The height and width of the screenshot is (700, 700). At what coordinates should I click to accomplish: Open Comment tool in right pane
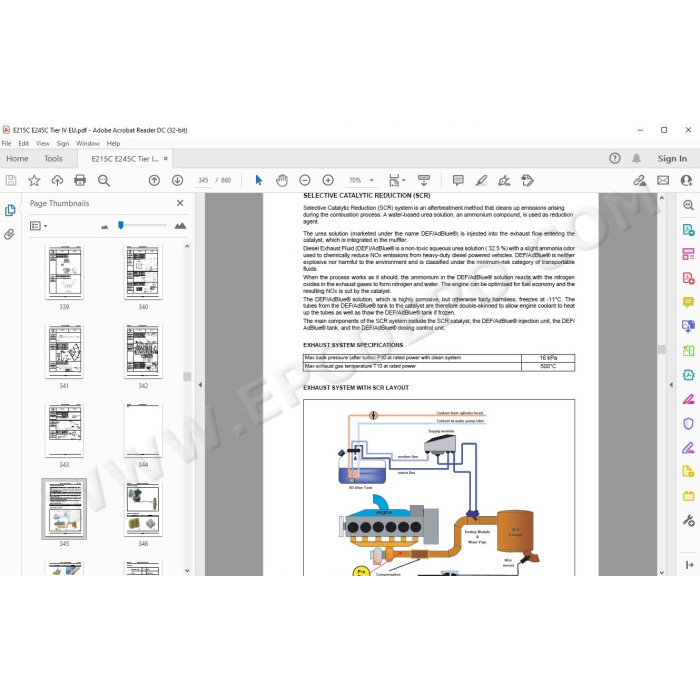click(x=688, y=302)
